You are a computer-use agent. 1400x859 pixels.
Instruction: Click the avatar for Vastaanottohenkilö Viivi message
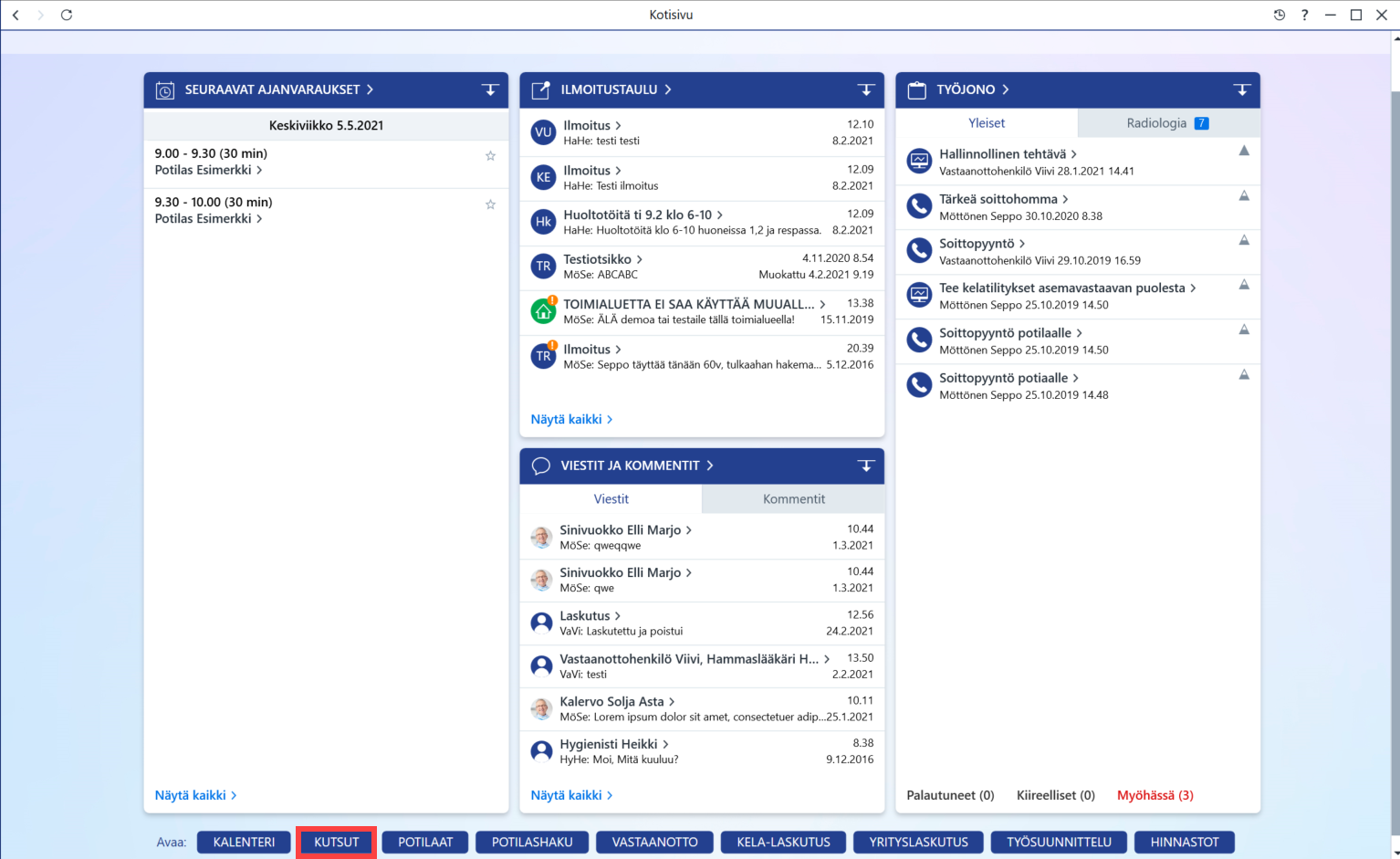coord(541,666)
